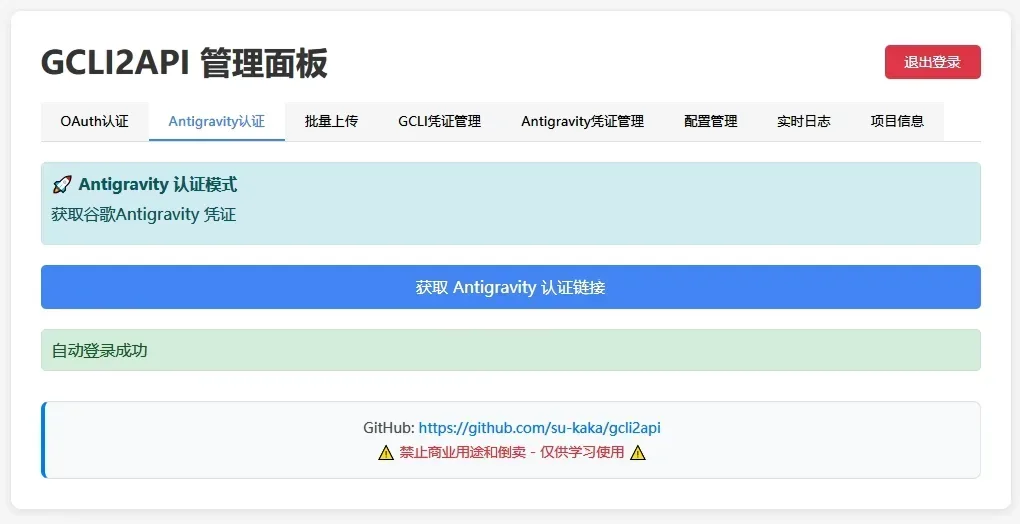Click the GCLI2API 管理面板 page title
This screenshot has width=1020, height=524.
coord(184,63)
